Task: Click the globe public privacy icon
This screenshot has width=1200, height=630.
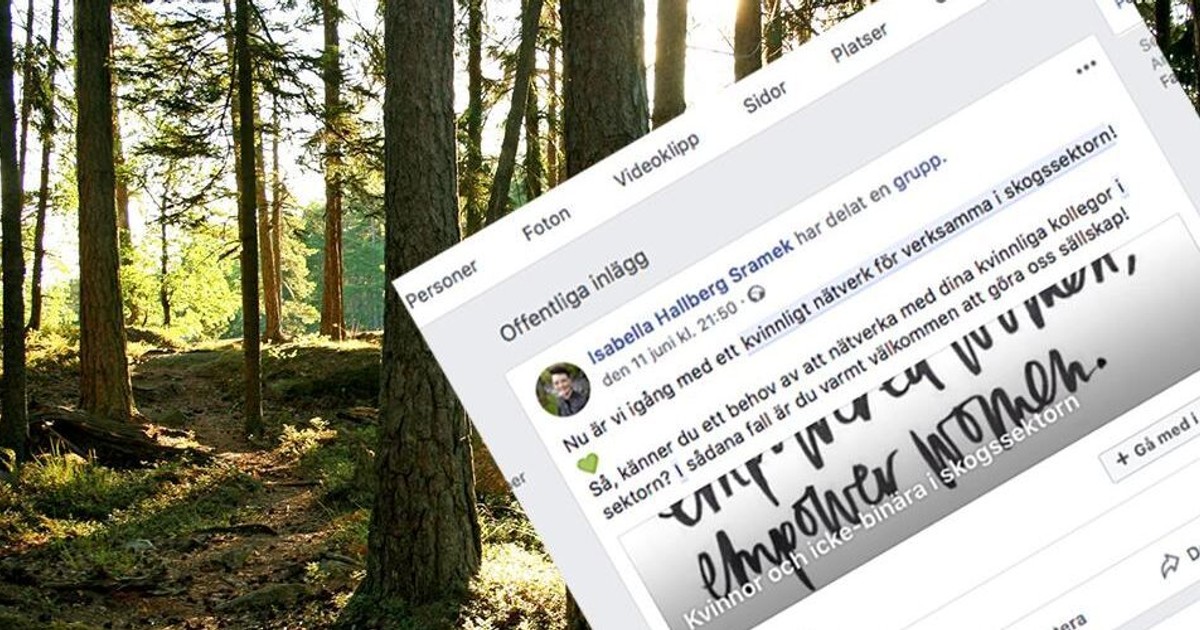Action: point(757,292)
